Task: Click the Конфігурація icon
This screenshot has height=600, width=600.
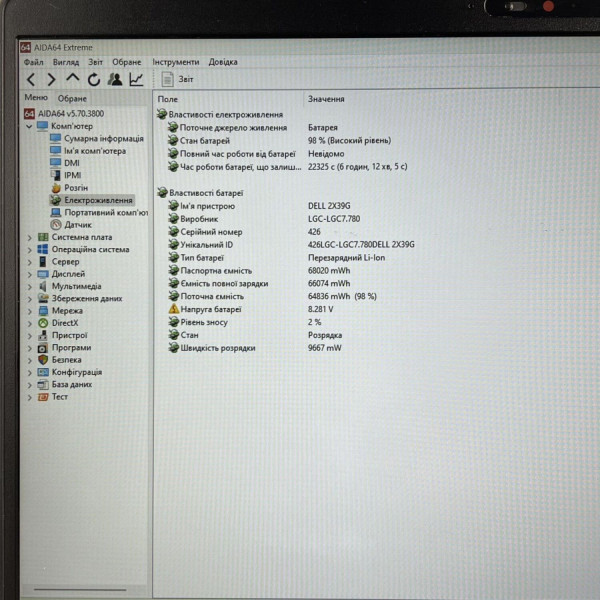Action: point(43,372)
